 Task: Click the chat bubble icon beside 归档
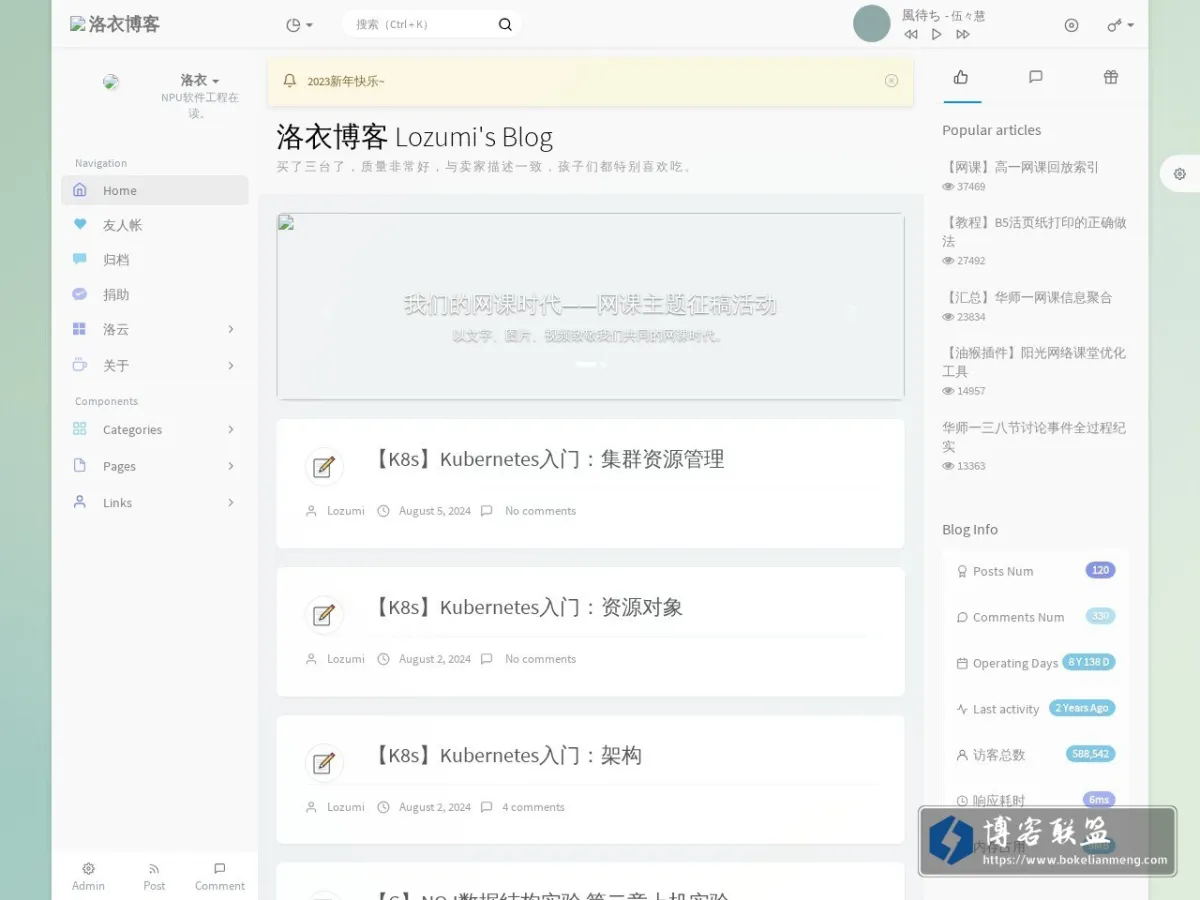pyautogui.click(x=80, y=259)
